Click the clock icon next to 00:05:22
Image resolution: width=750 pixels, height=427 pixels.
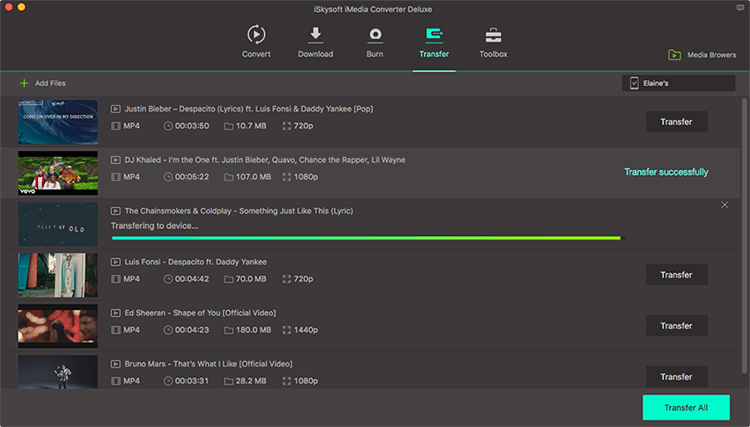pyautogui.click(x=168, y=177)
